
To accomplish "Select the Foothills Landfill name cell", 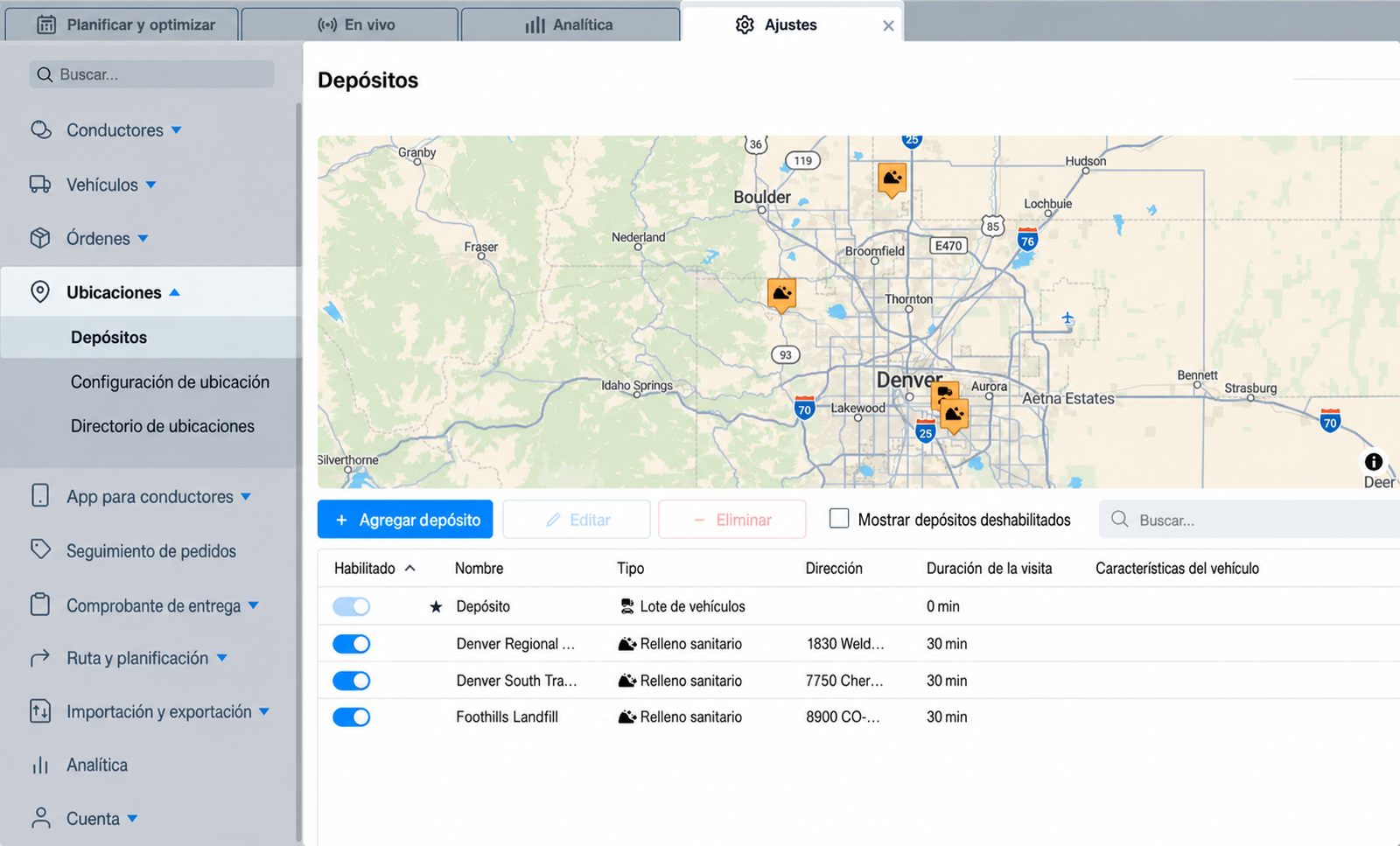I will 507,717.
